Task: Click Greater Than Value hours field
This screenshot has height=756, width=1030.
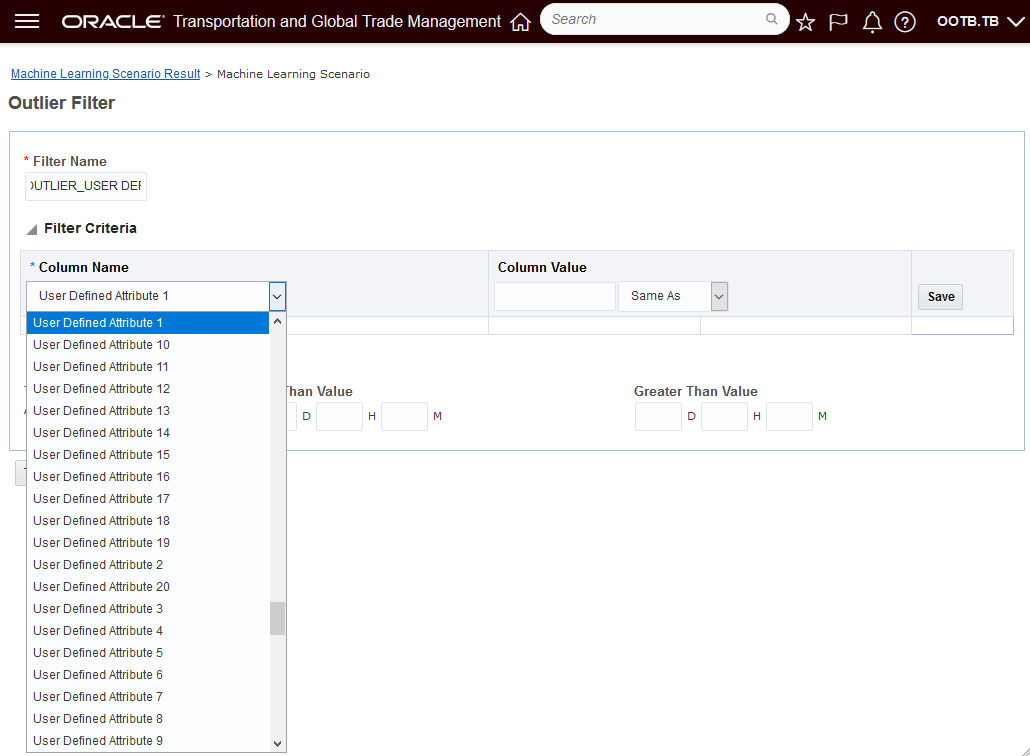Action: point(724,416)
